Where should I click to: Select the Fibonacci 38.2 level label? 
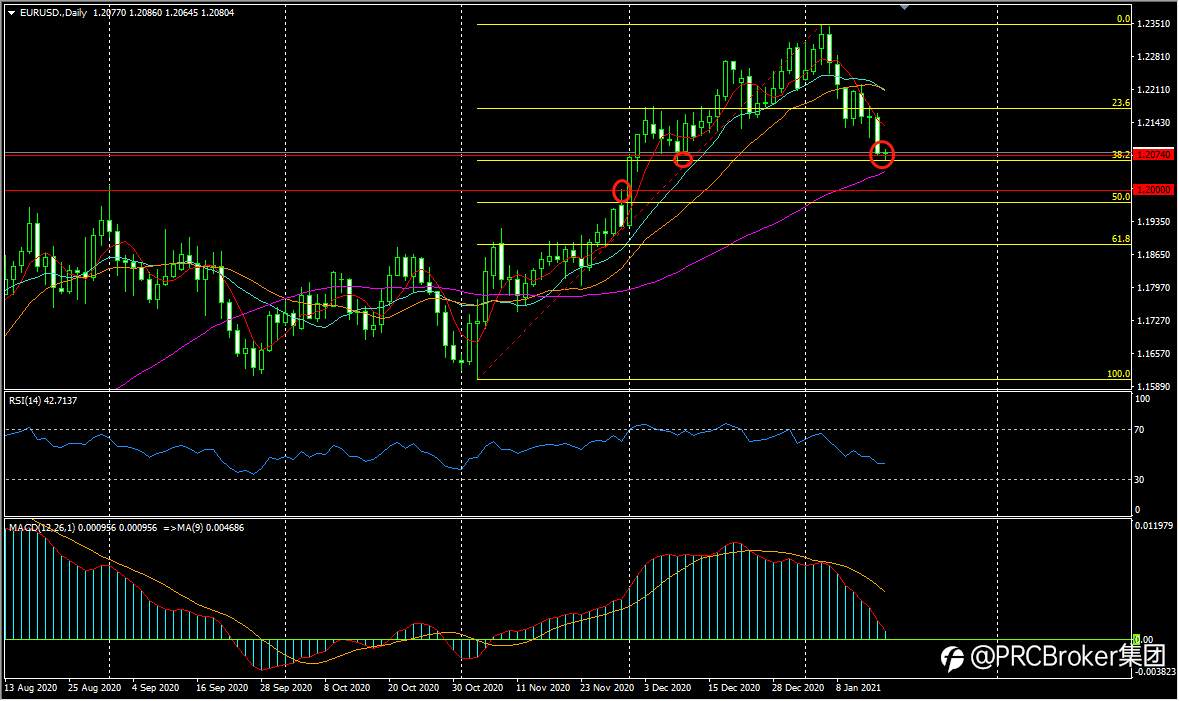[1120, 155]
